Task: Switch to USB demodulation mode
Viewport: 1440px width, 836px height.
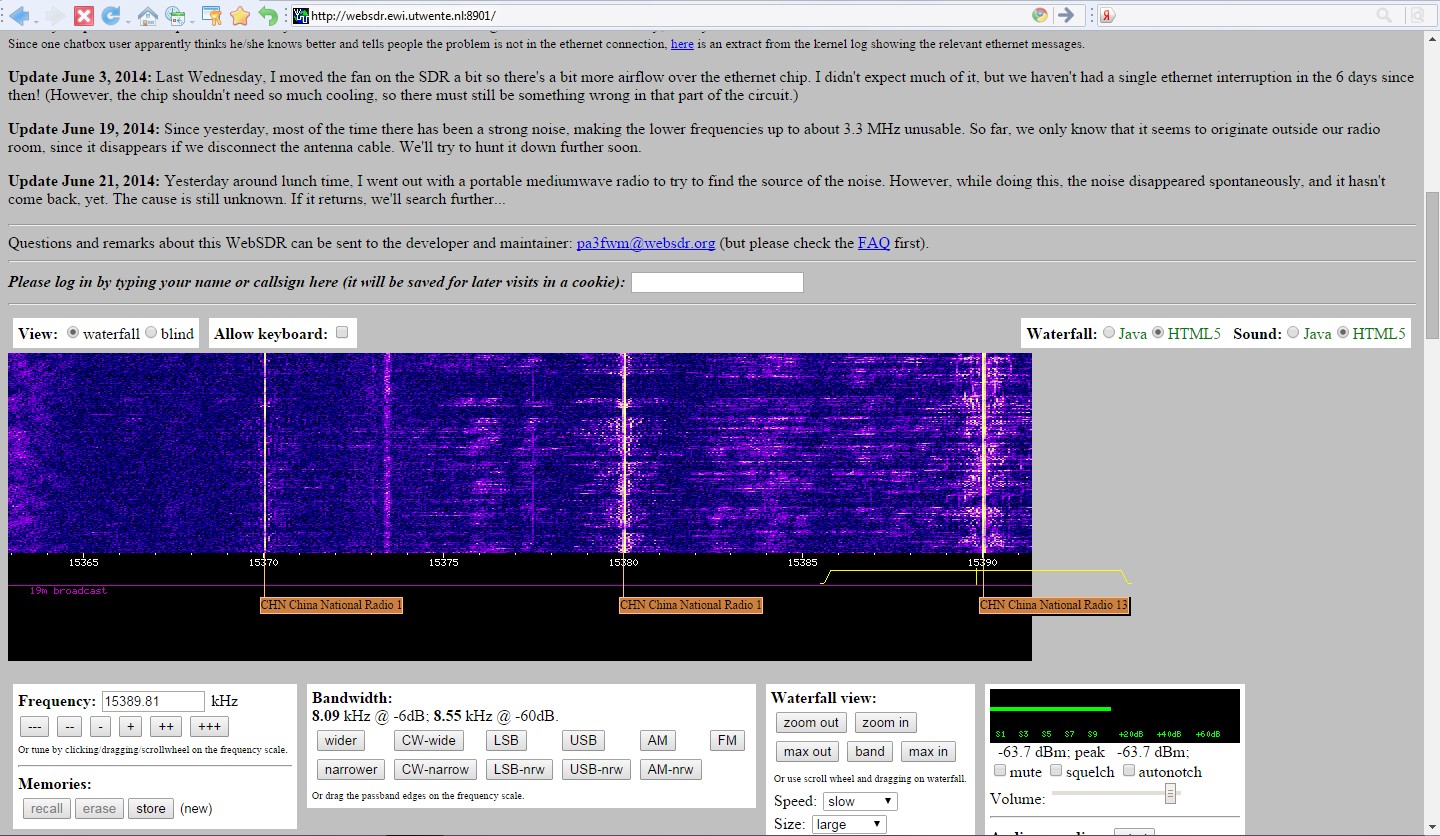Action: 582,740
